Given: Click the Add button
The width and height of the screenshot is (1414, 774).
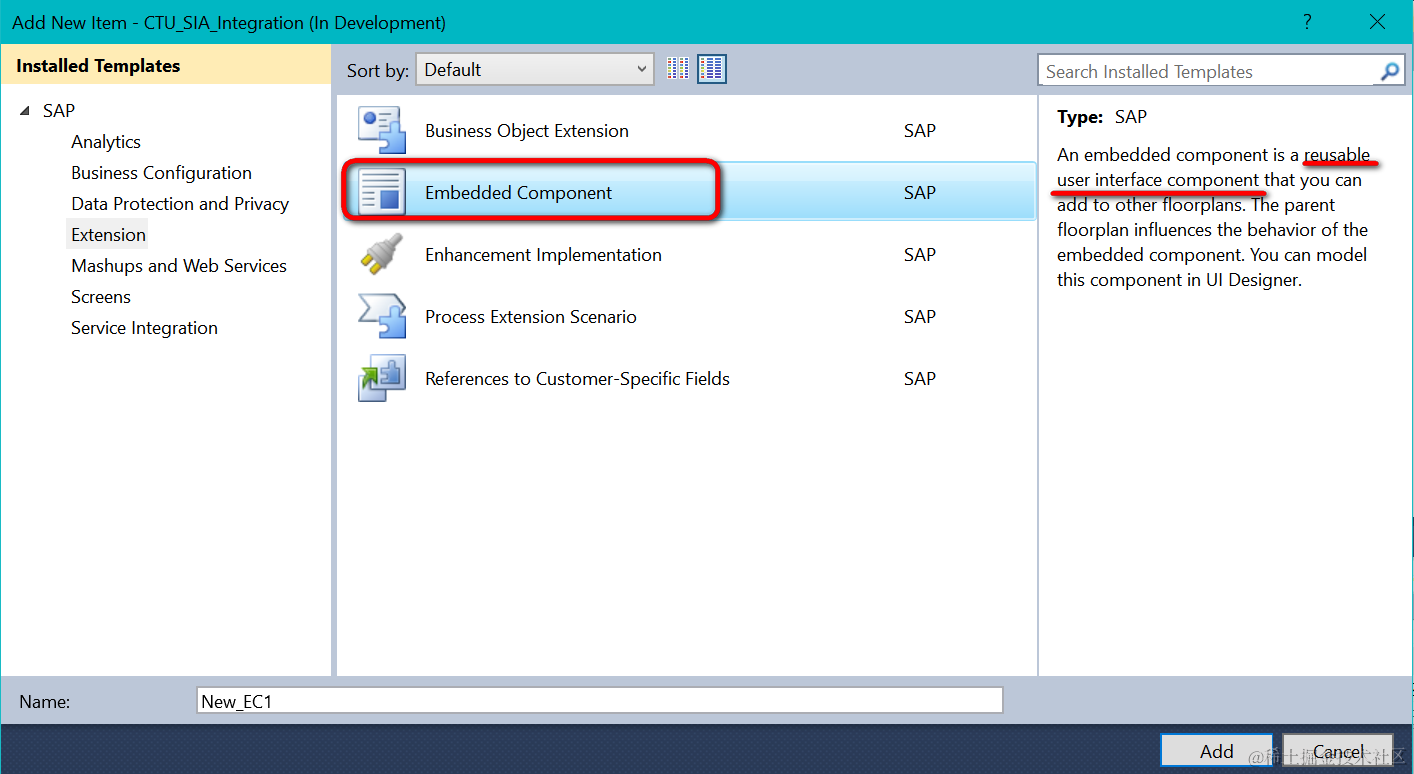Looking at the screenshot, I should pos(1216,752).
